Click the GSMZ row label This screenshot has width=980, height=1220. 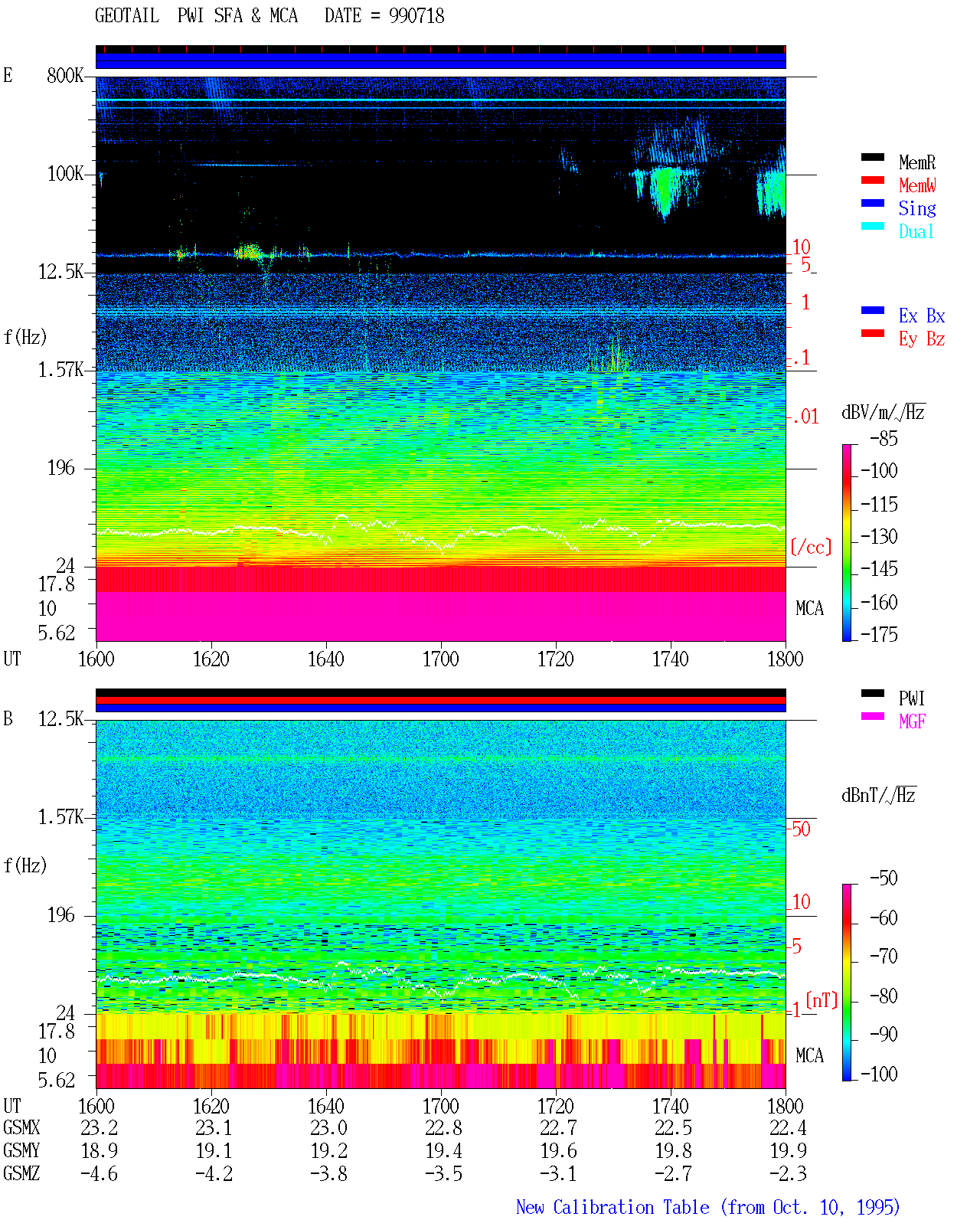[x=21, y=1174]
